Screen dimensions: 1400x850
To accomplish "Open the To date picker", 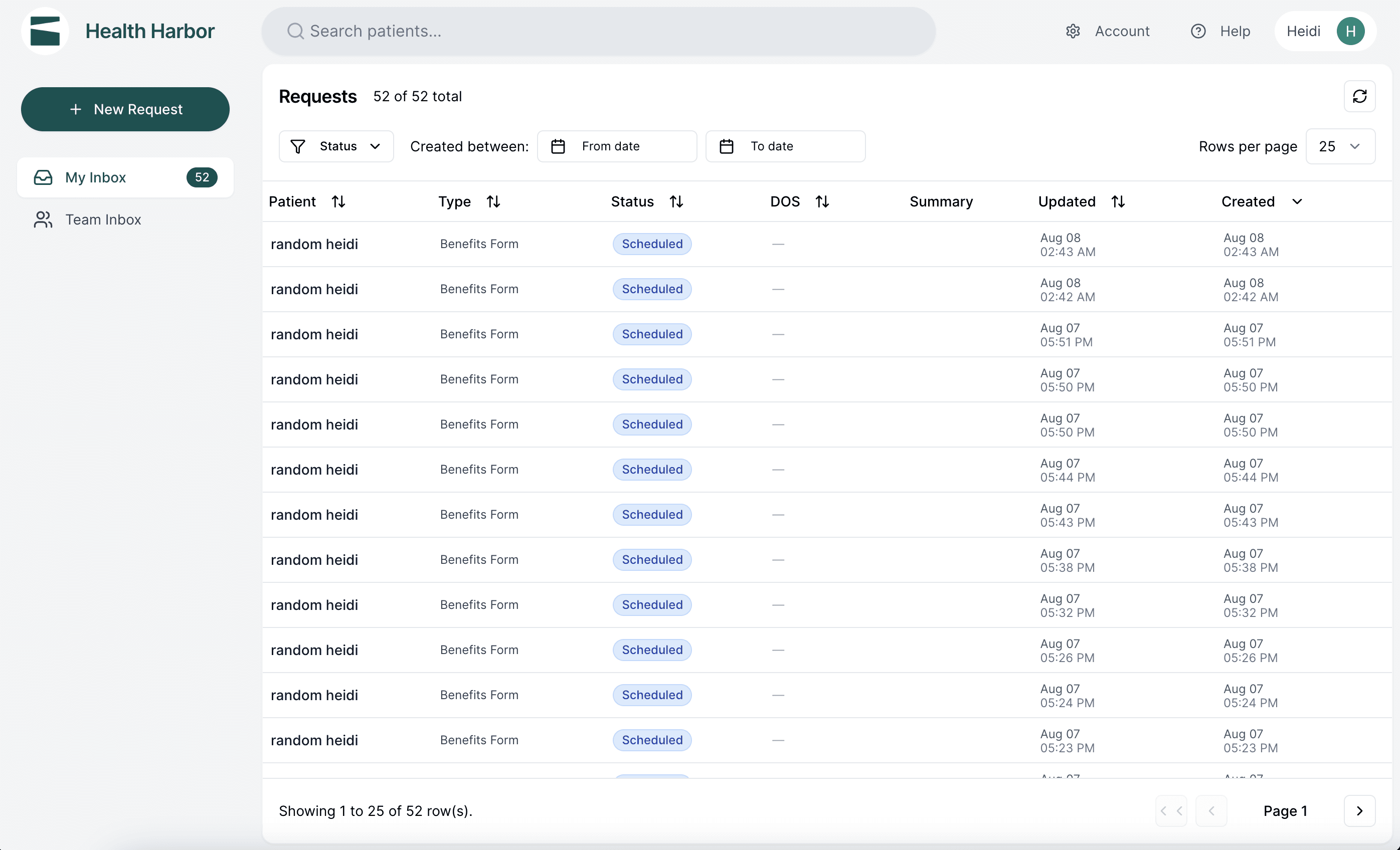I will click(x=785, y=146).
